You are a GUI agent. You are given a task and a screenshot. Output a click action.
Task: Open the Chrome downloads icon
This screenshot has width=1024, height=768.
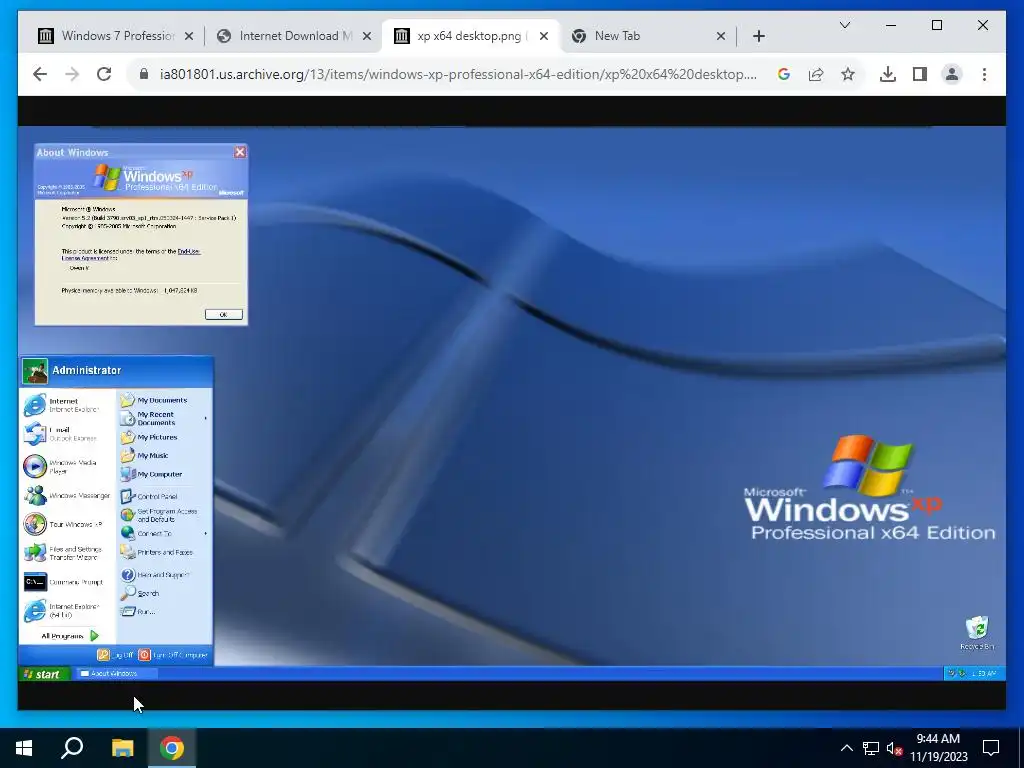coord(888,74)
